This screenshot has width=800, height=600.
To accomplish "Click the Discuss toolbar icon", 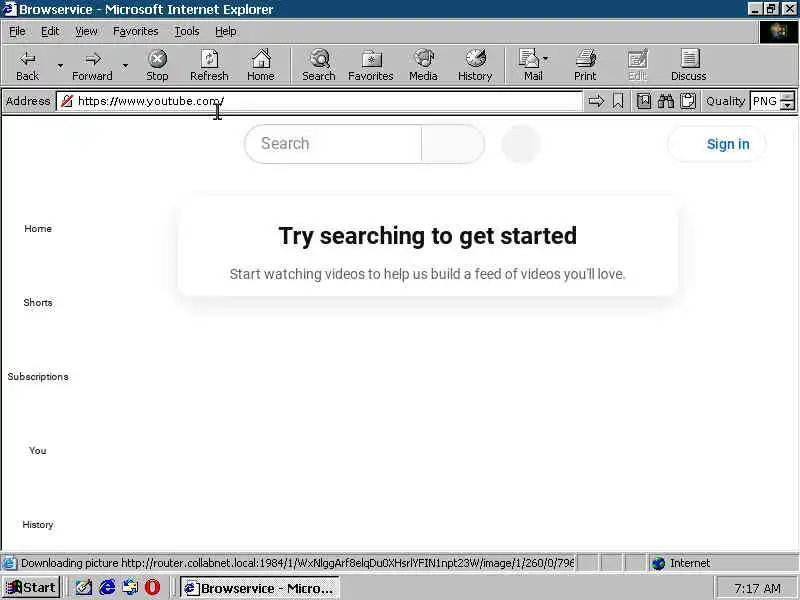I will click(689, 65).
